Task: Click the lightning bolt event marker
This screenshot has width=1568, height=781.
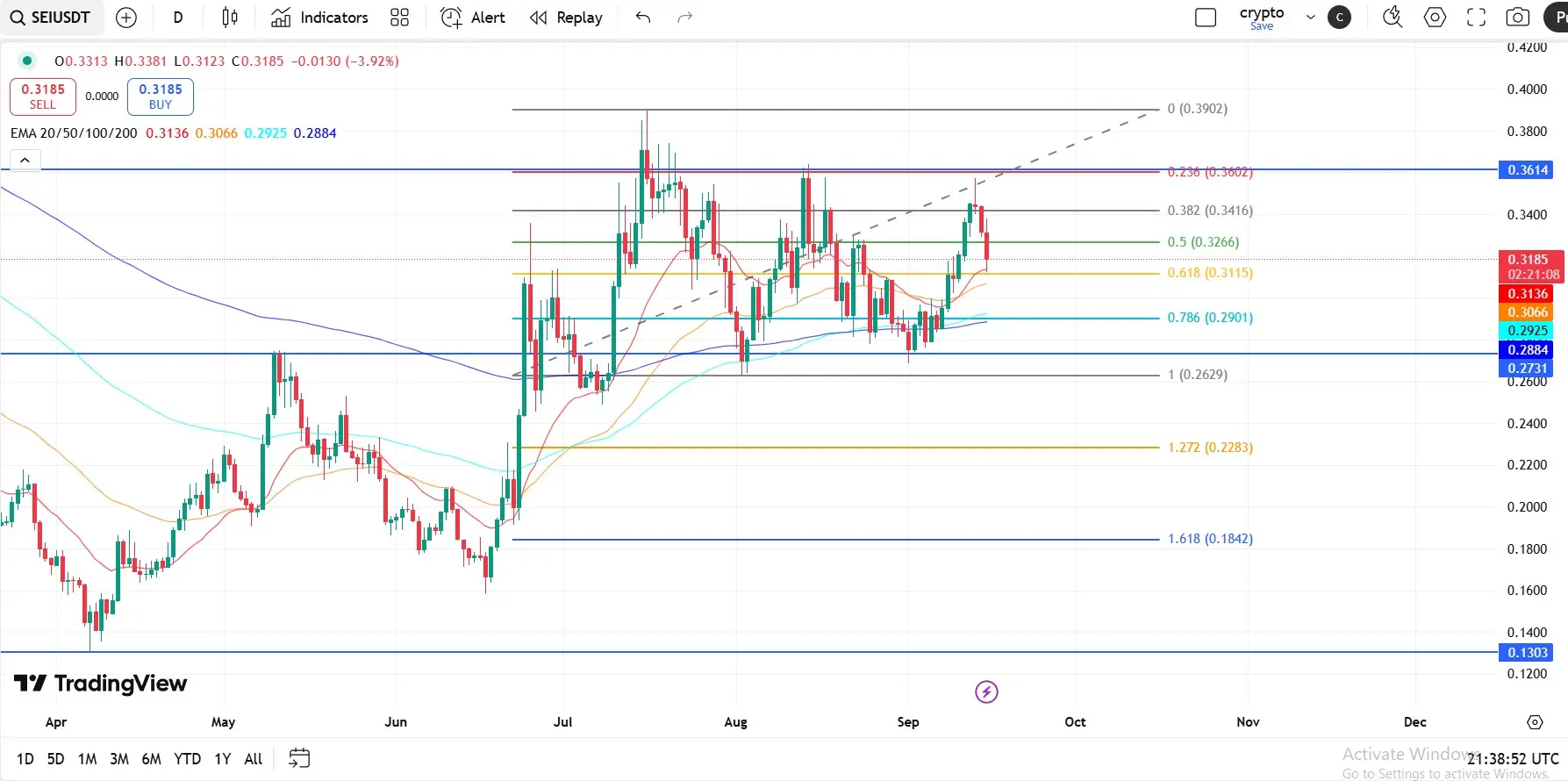Action: point(986,692)
